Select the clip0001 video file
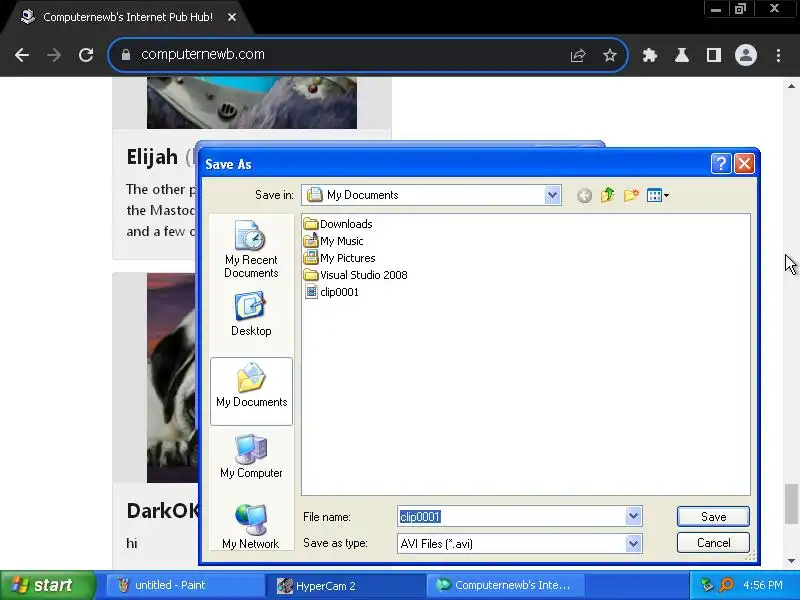The image size is (800, 600). point(332,292)
